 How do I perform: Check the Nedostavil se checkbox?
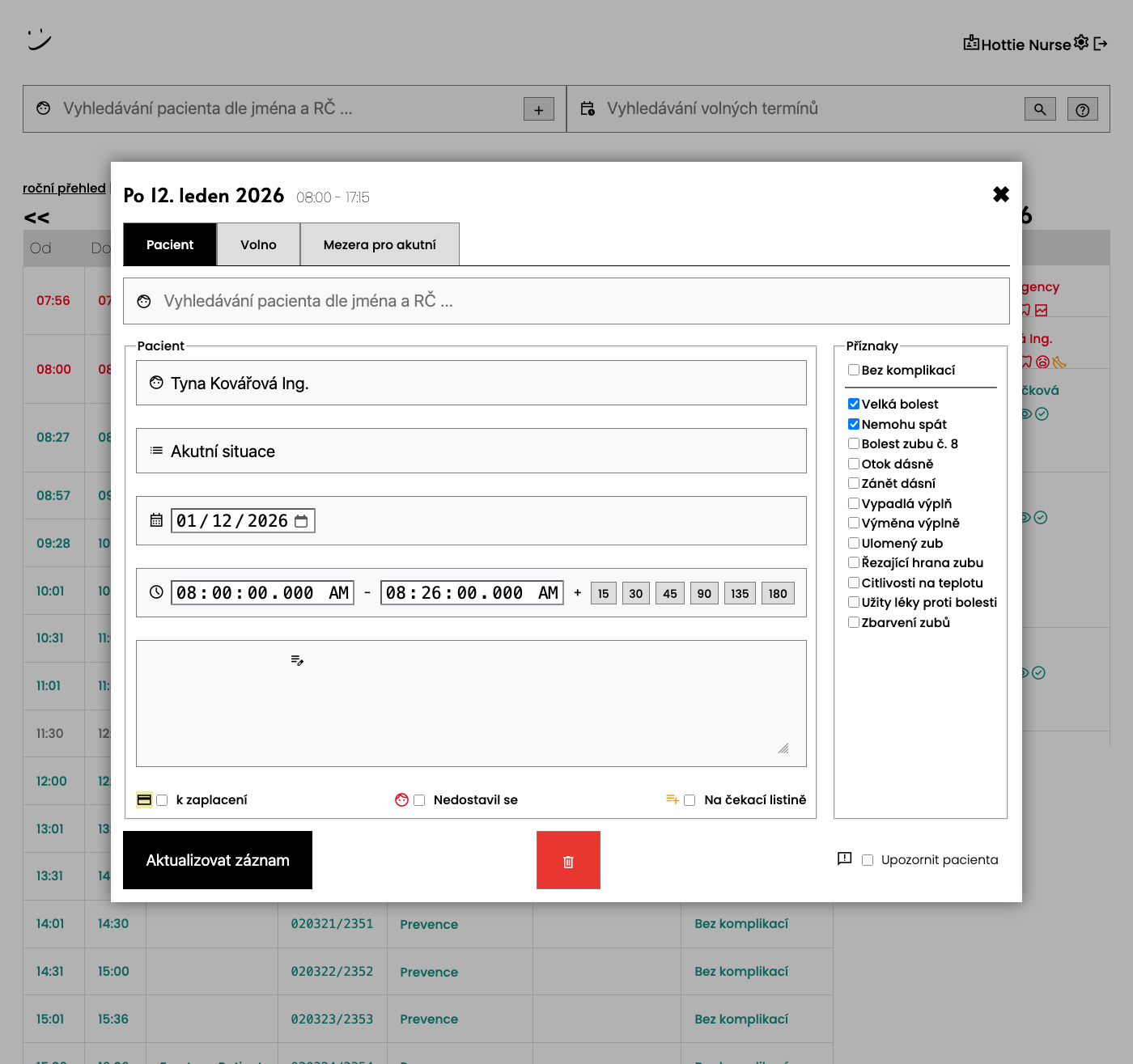click(x=419, y=800)
